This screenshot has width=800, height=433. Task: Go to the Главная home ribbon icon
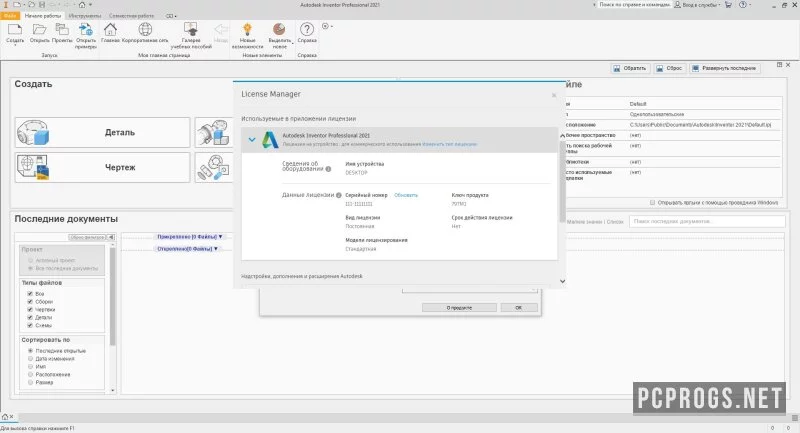[x=110, y=30]
